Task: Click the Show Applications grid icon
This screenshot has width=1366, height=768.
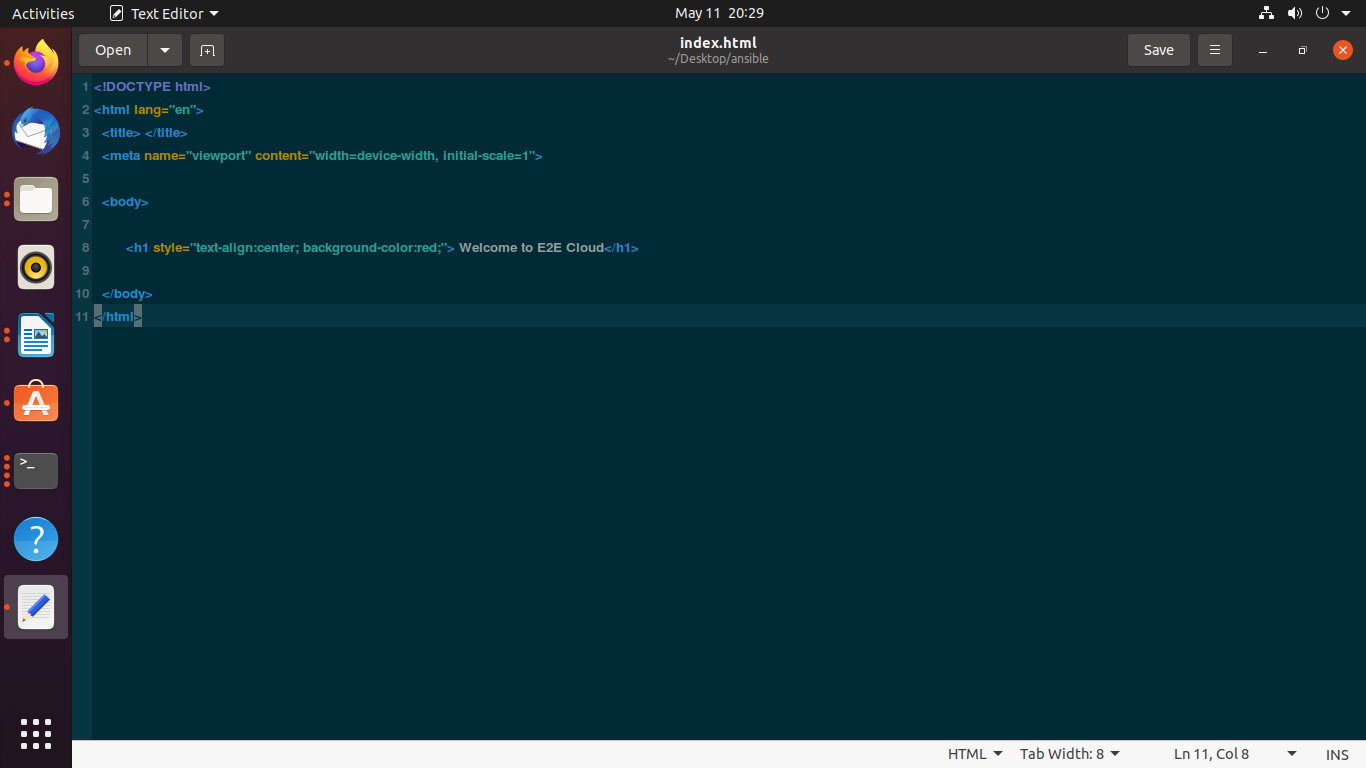Action: pyautogui.click(x=35, y=734)
